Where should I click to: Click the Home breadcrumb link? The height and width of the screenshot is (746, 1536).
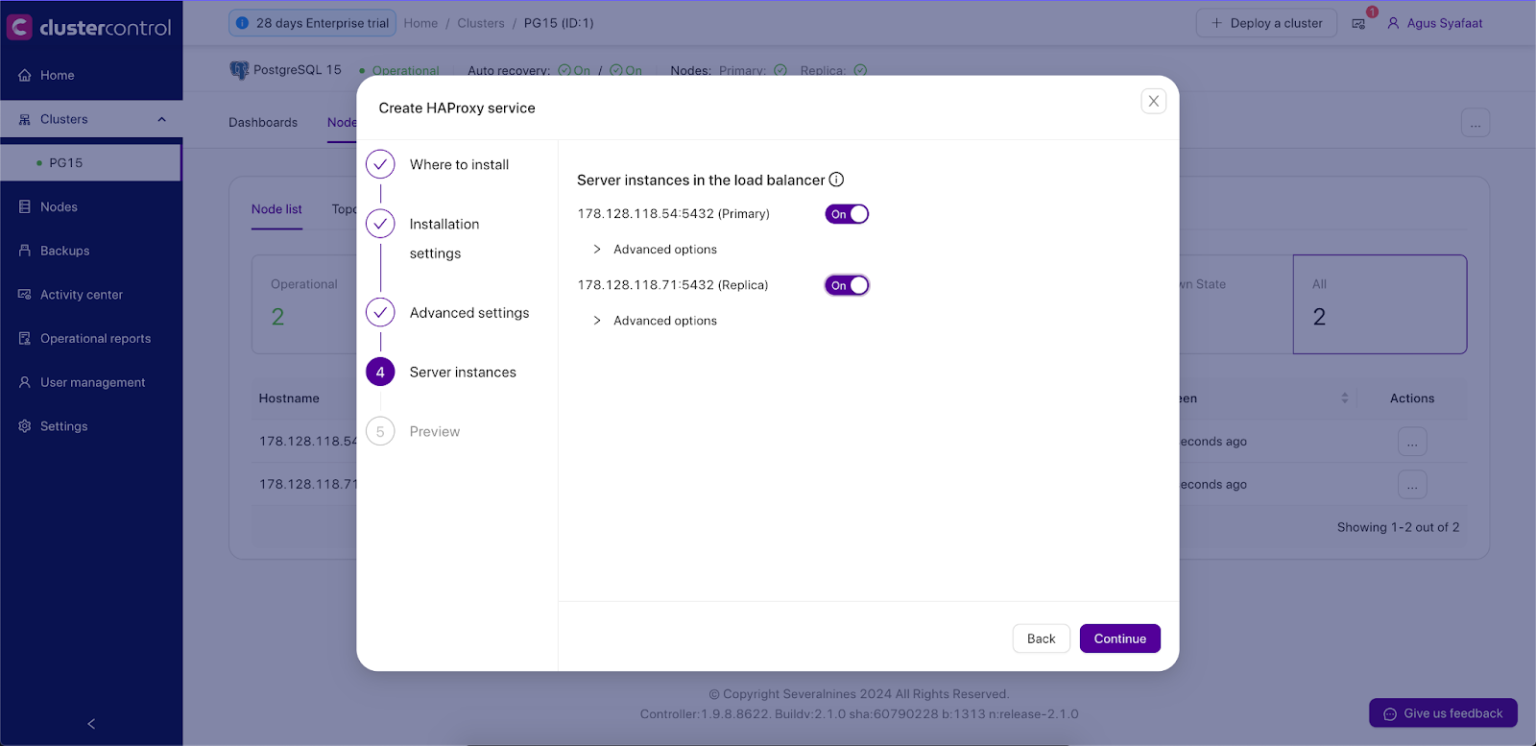coord(420,23)
